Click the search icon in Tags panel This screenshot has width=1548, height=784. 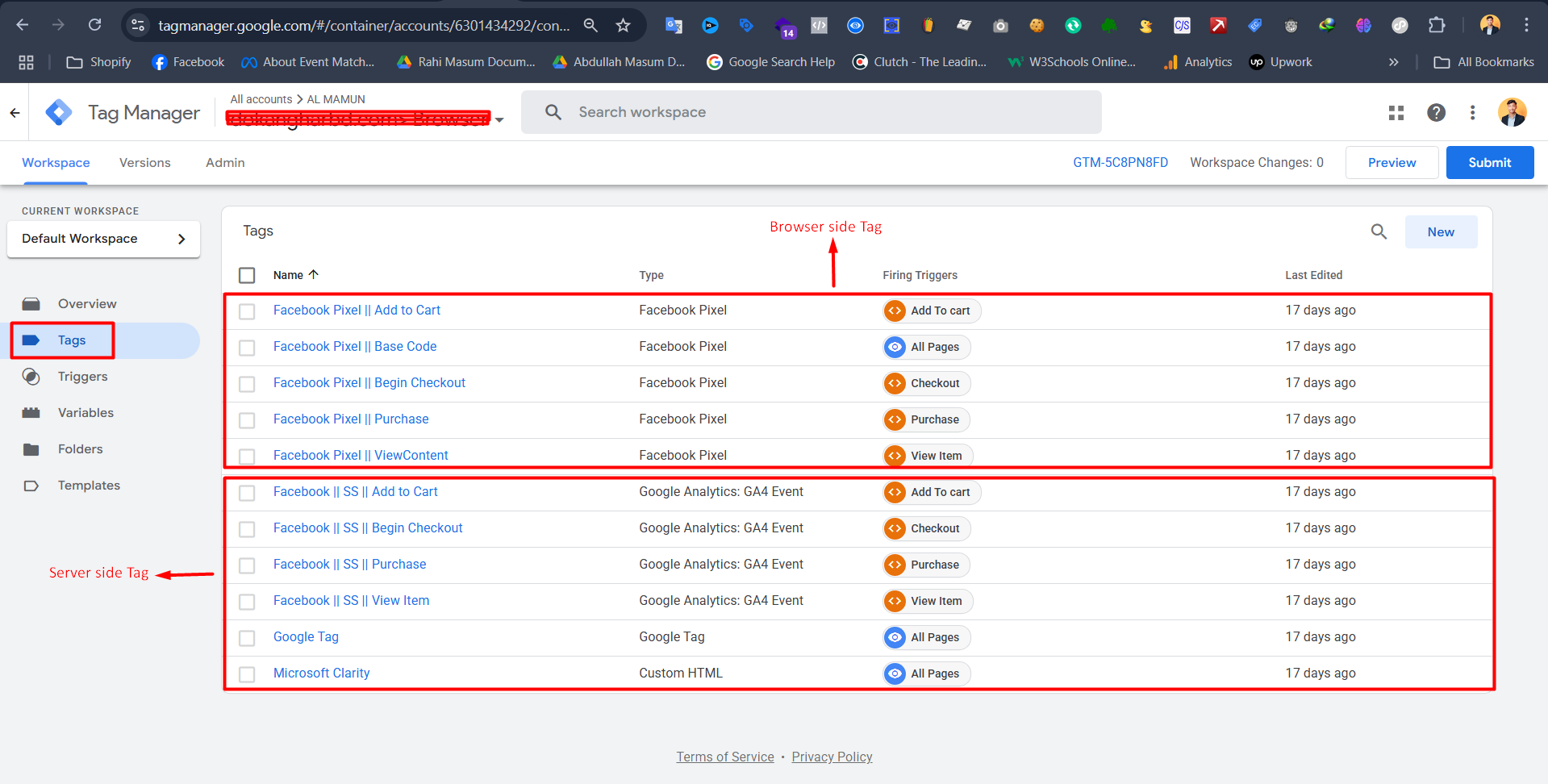coord(1379,232)
